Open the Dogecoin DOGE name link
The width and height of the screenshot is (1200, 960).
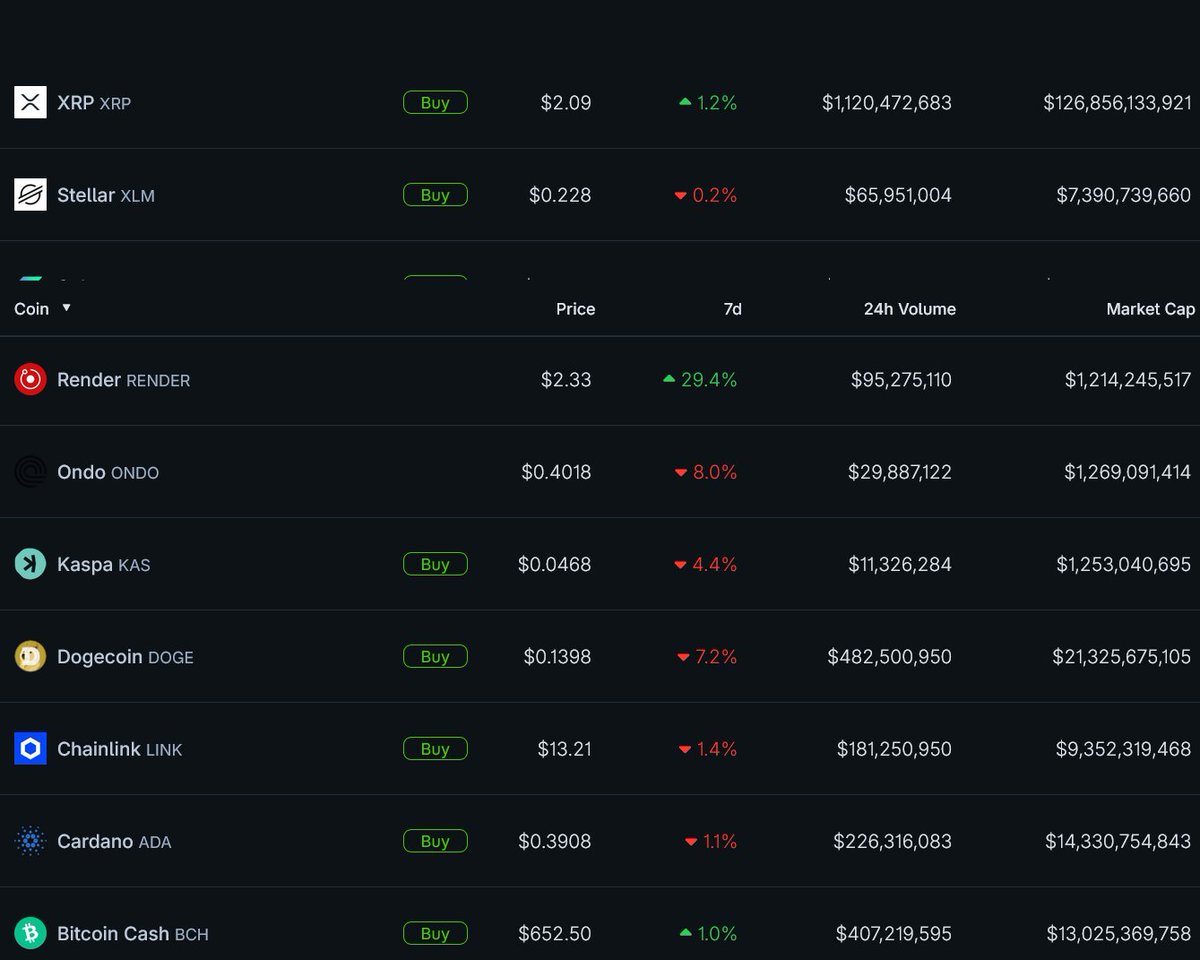point(125,657)
